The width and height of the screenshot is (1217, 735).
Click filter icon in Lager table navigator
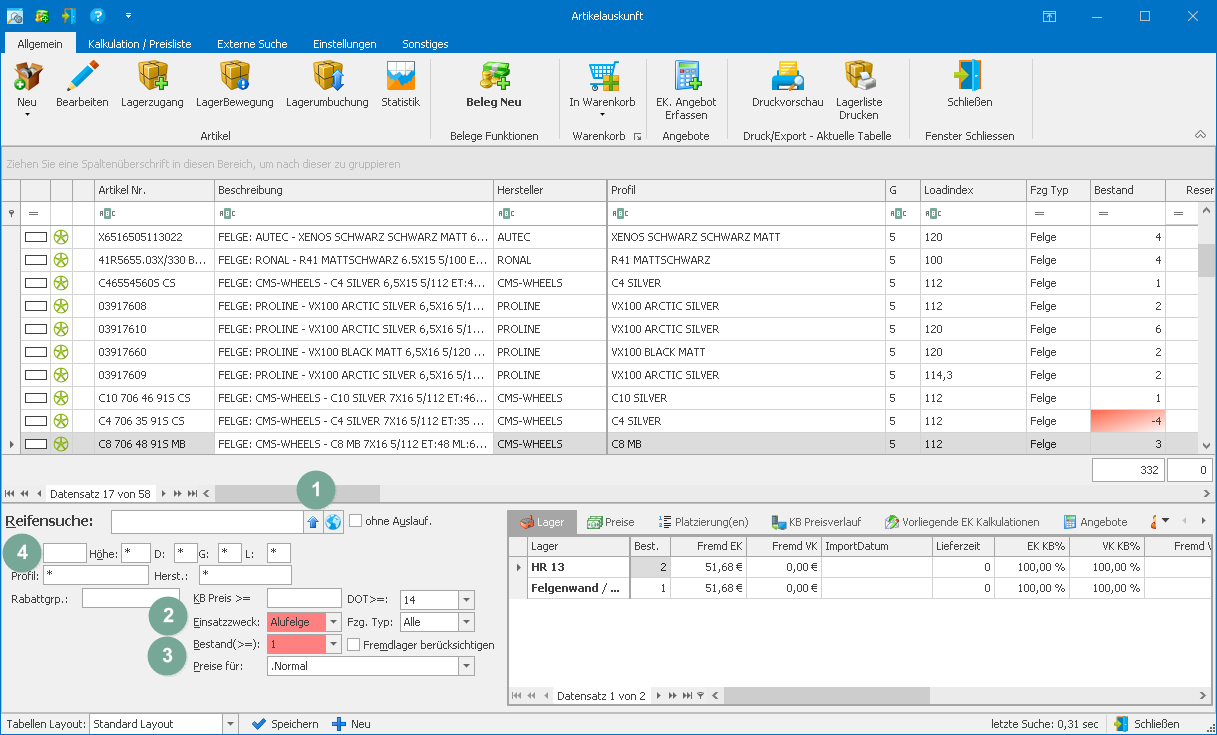pos(700,695)
